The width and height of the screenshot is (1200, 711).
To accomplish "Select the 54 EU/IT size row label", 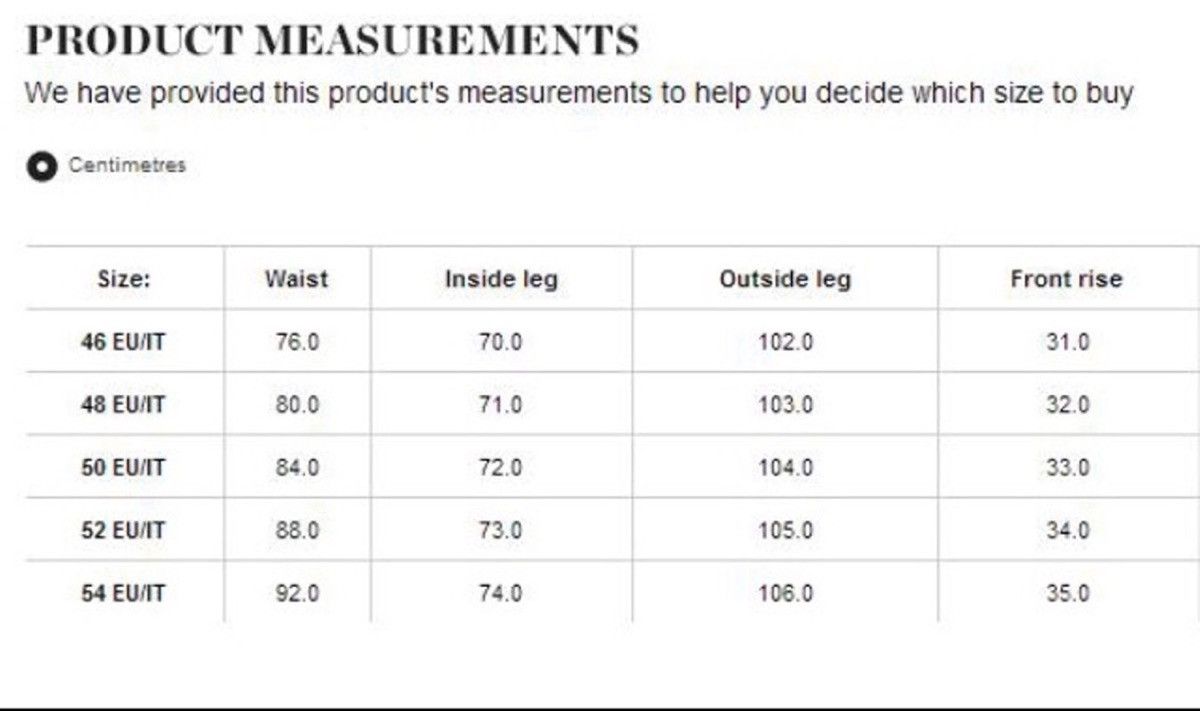I will pos(123,593).
